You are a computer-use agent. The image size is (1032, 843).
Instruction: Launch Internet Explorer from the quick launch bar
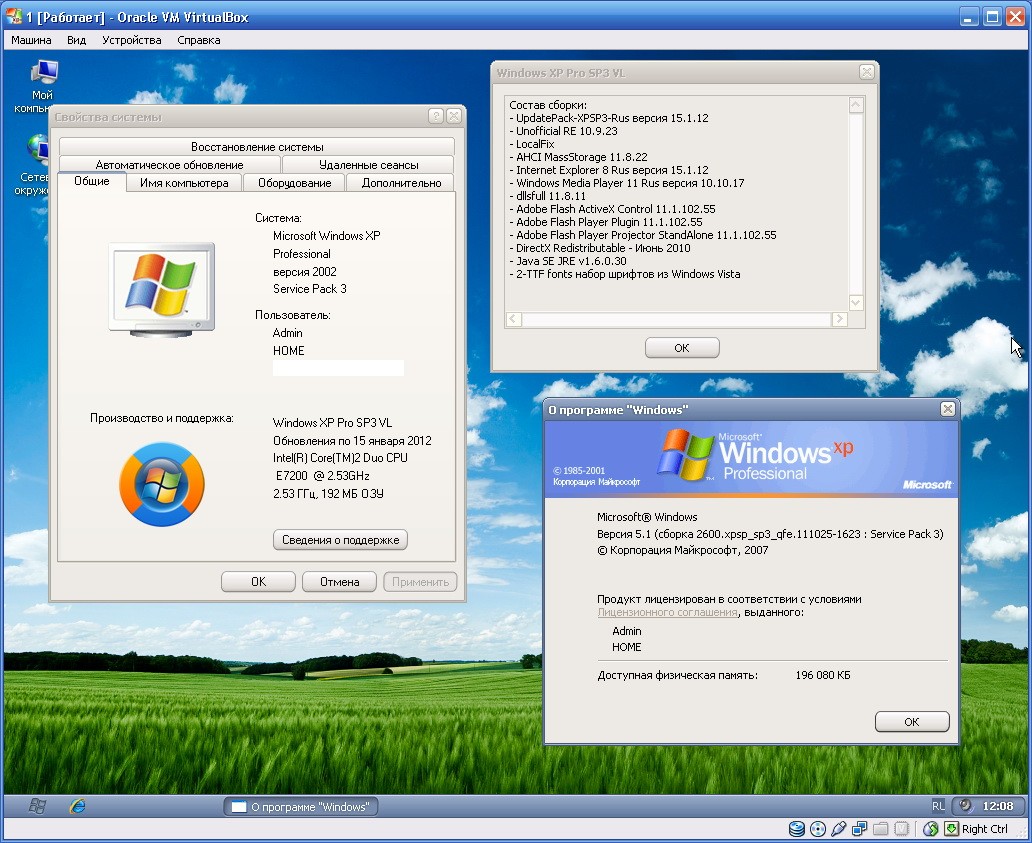click(77, 806)
